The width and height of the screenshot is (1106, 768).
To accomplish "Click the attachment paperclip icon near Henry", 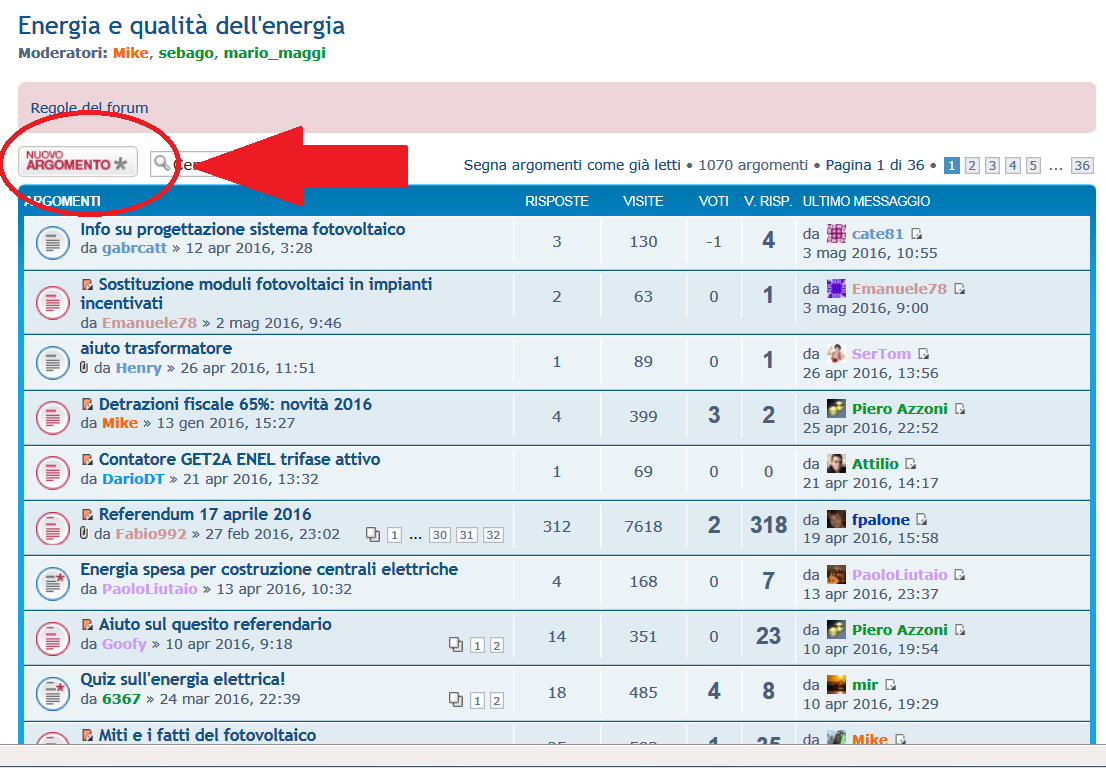I will [x=85, y=368].
